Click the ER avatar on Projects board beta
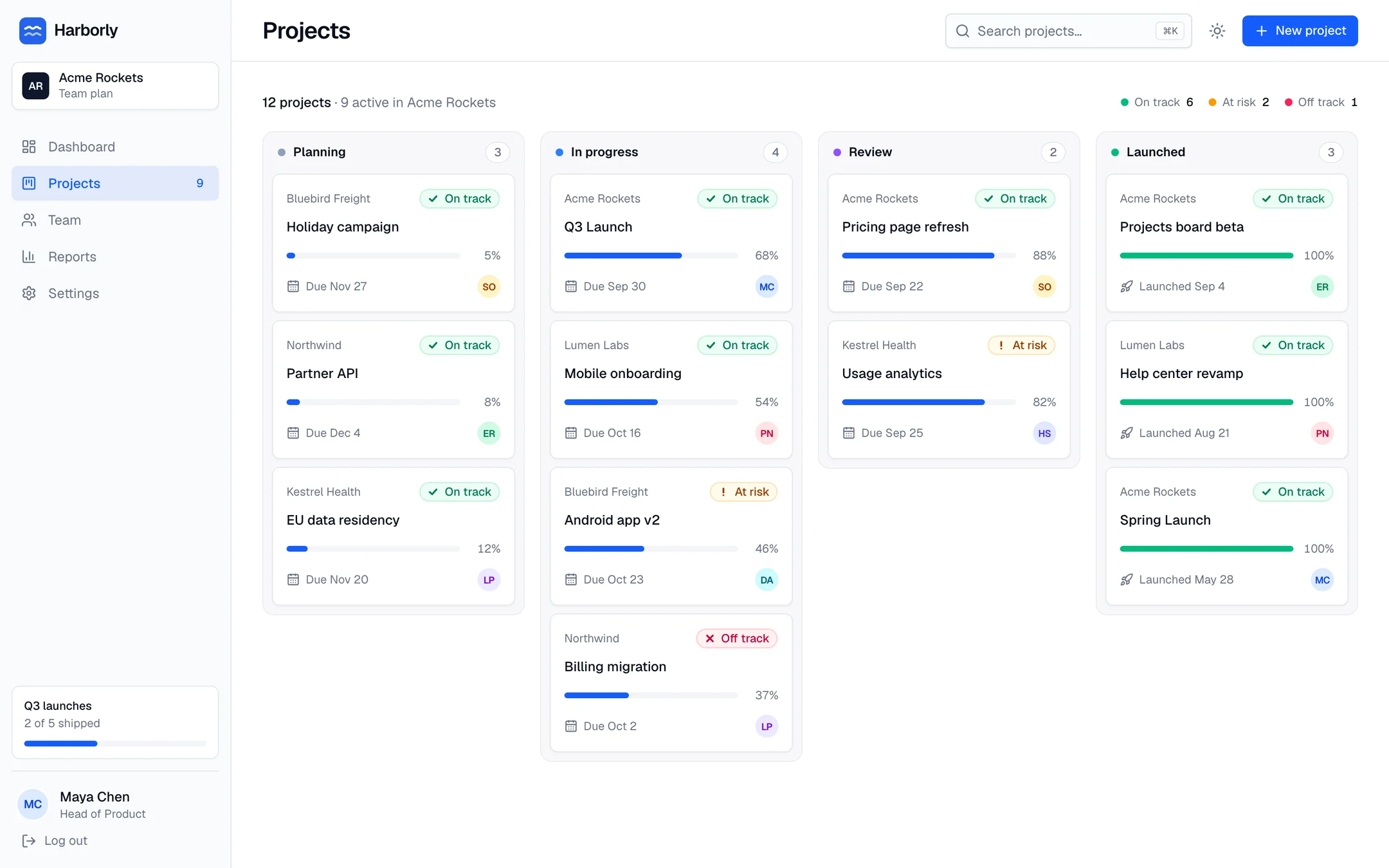 1322,287
